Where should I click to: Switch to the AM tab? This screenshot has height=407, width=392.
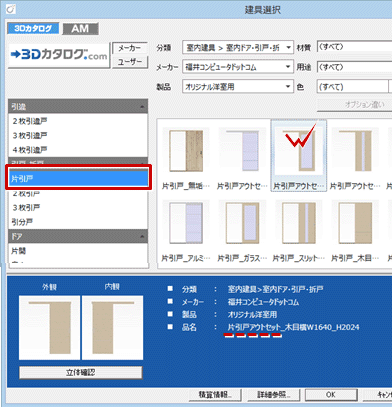(80, 29)
